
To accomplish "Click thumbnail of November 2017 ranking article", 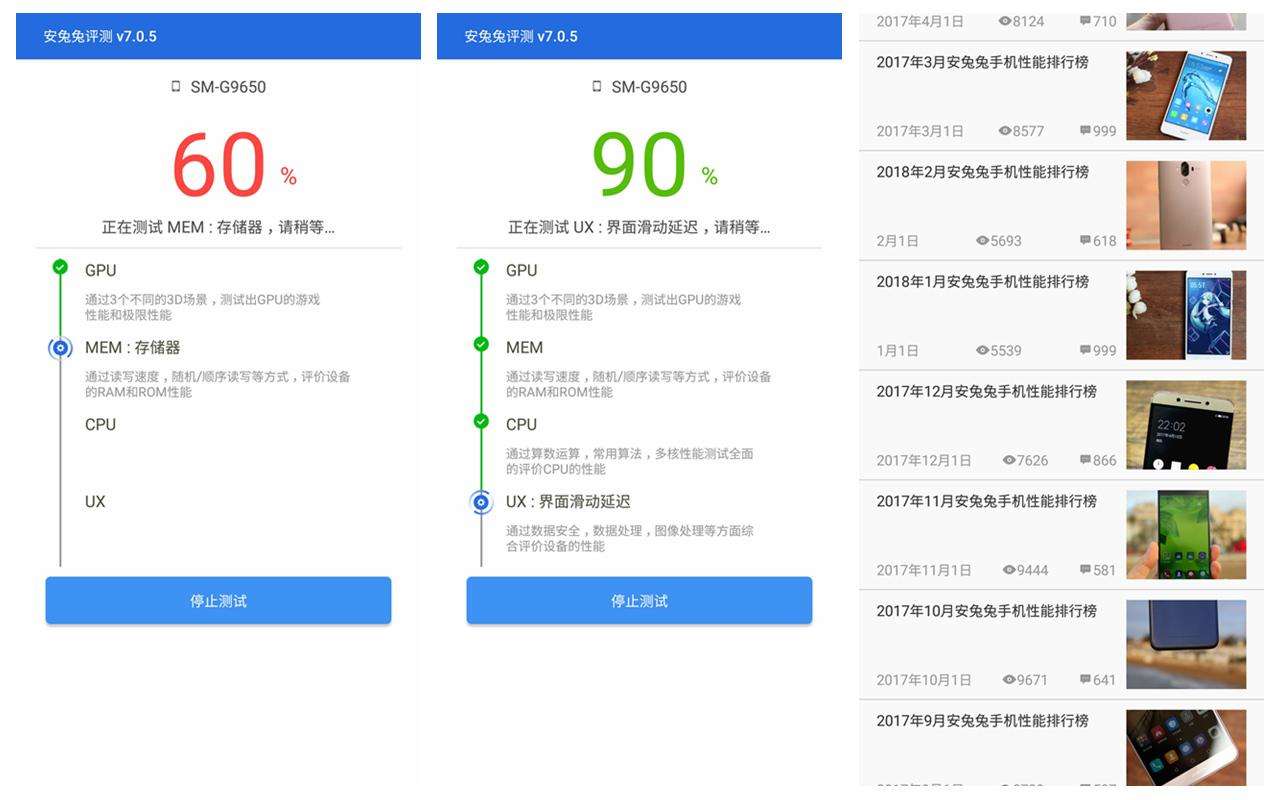I will 1186,535.
